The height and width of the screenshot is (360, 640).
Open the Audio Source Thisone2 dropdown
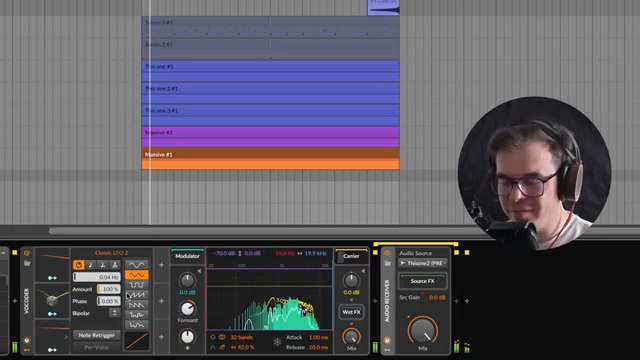422,263
